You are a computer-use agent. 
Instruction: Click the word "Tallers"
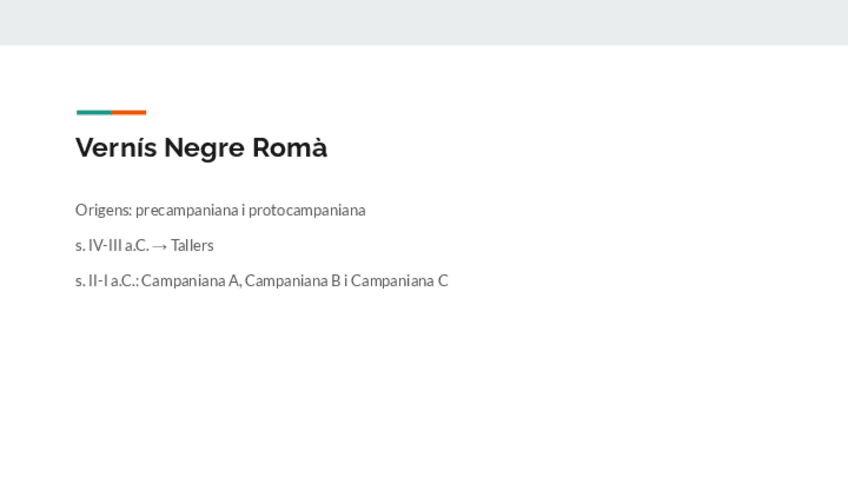[192, 245]
